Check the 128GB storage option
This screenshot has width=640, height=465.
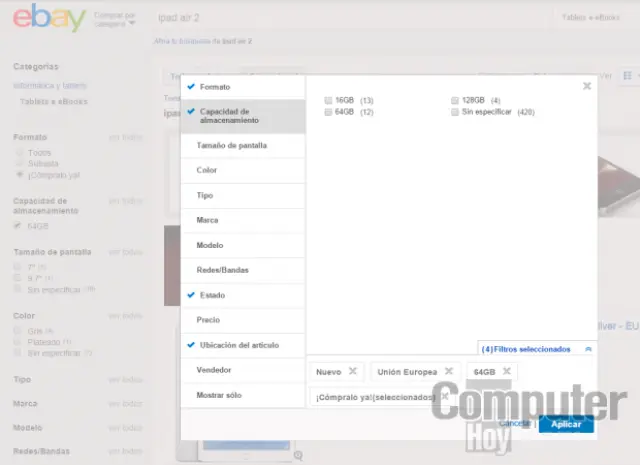(455, 101)
